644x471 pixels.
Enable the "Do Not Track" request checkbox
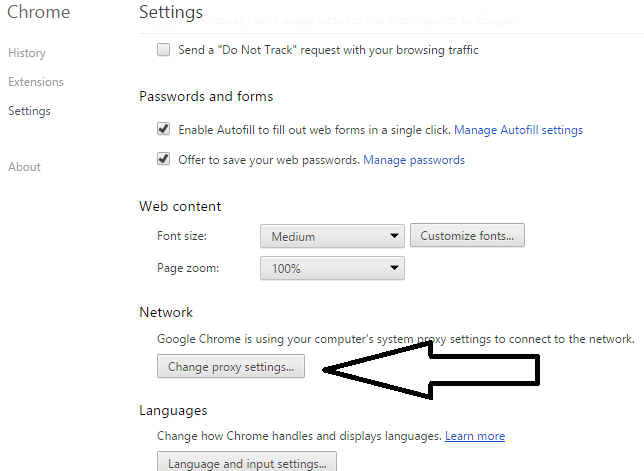(164, 50)
